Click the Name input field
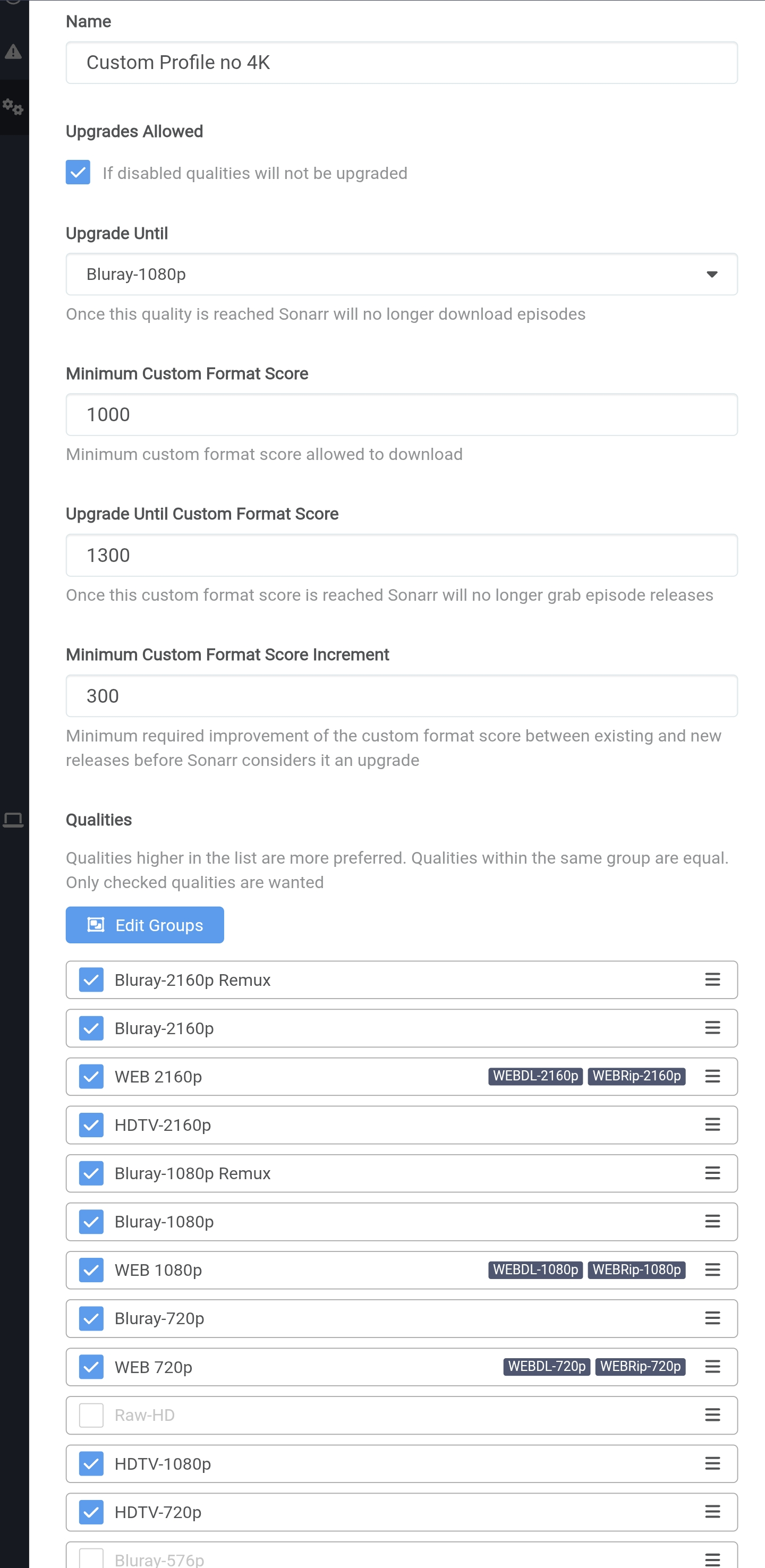 coord(402,63)
